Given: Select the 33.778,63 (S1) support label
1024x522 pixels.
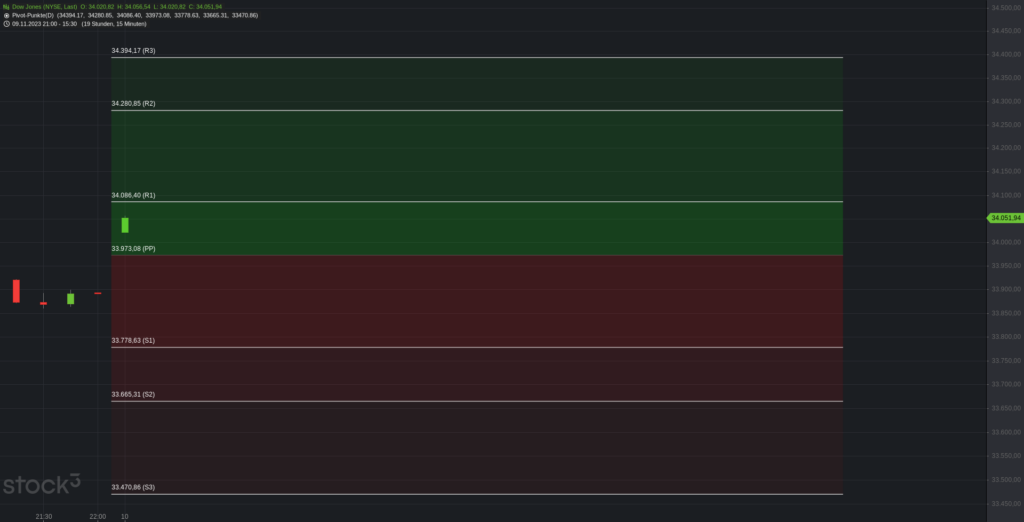Looking at the screenshot, I should [x=133, y=340].
